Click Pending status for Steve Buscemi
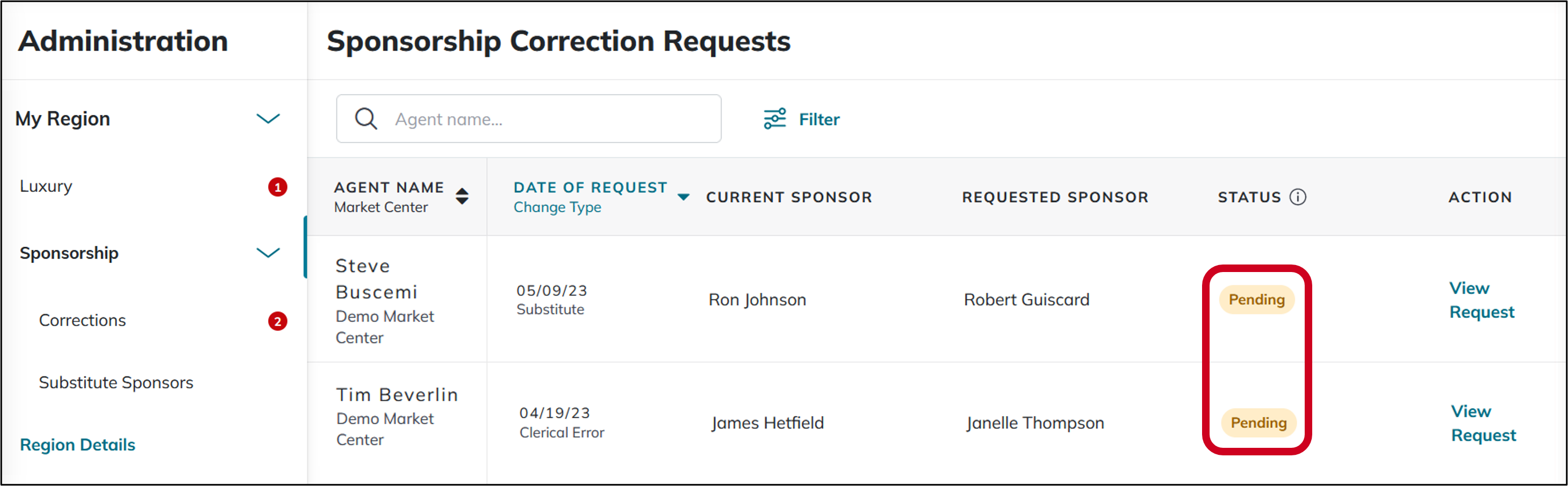Image resolution: width=1568 pixels, height=486 pixels. point(1256,299)
